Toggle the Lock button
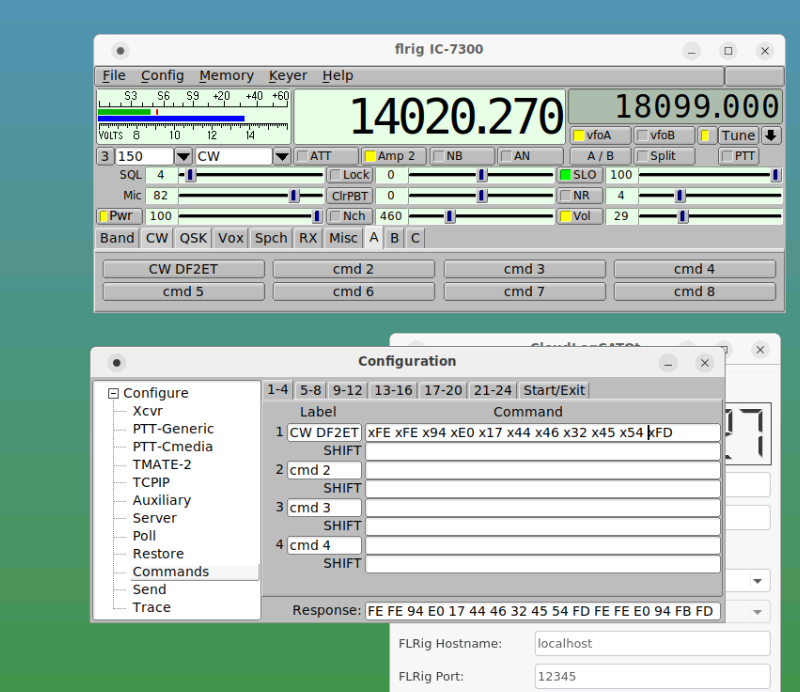The image size is (800, 692). pyautogui.click(x=350, y=175)
